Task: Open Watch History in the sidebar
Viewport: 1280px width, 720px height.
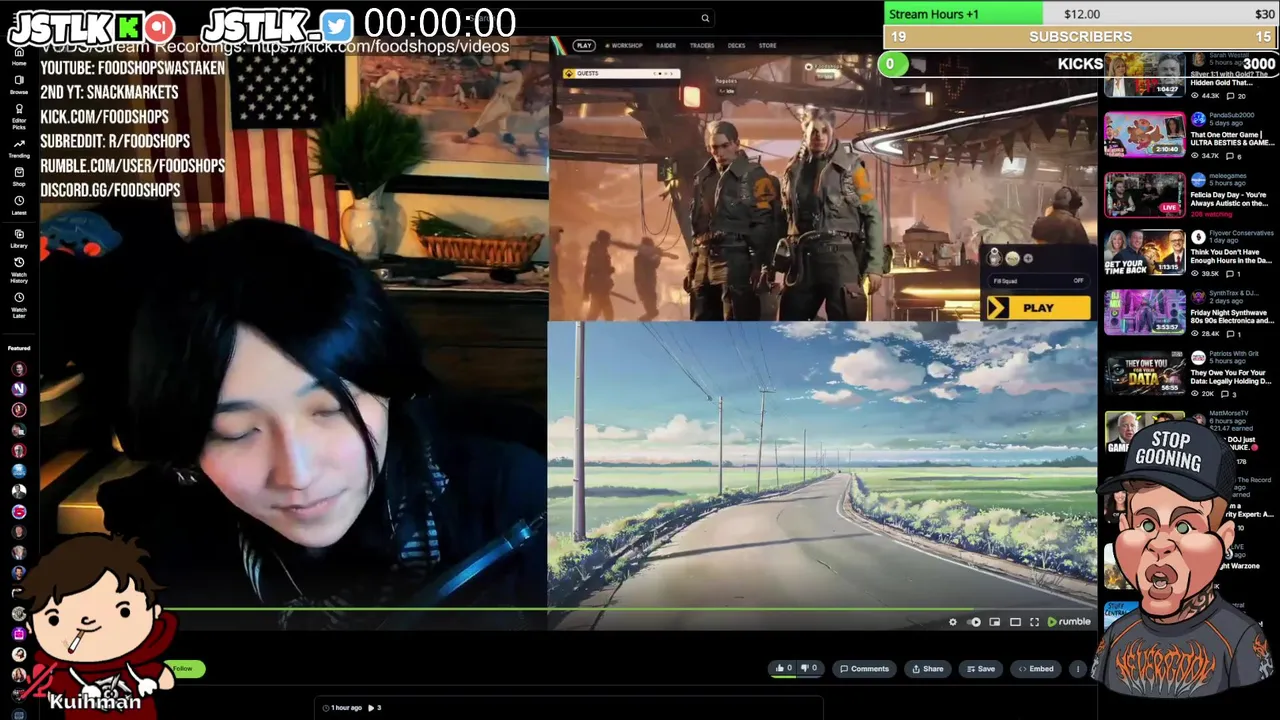Action: click(19, 270)
